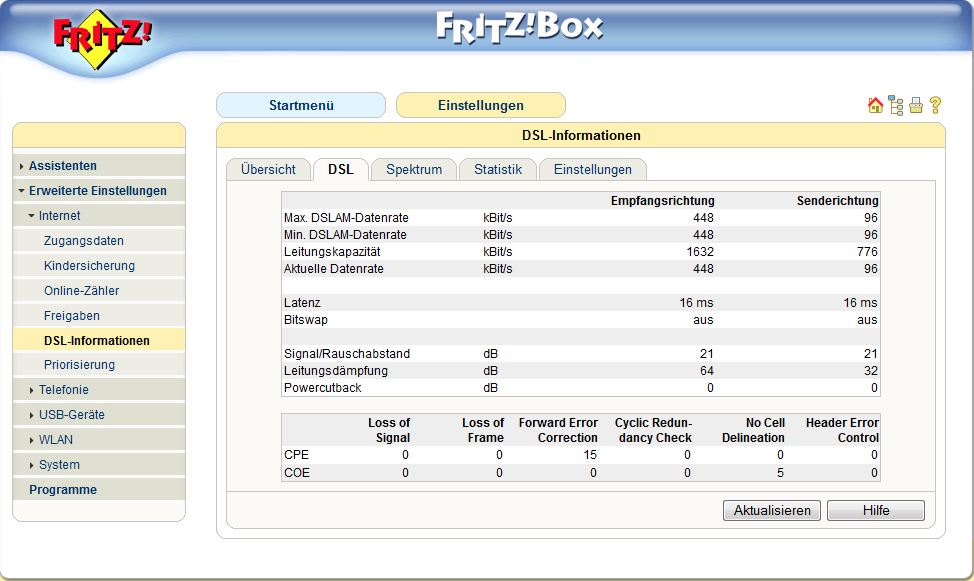This screenshot has height=581, width=974.
Task: Open Freigaben in sidebar
Action: coord(71,316)
